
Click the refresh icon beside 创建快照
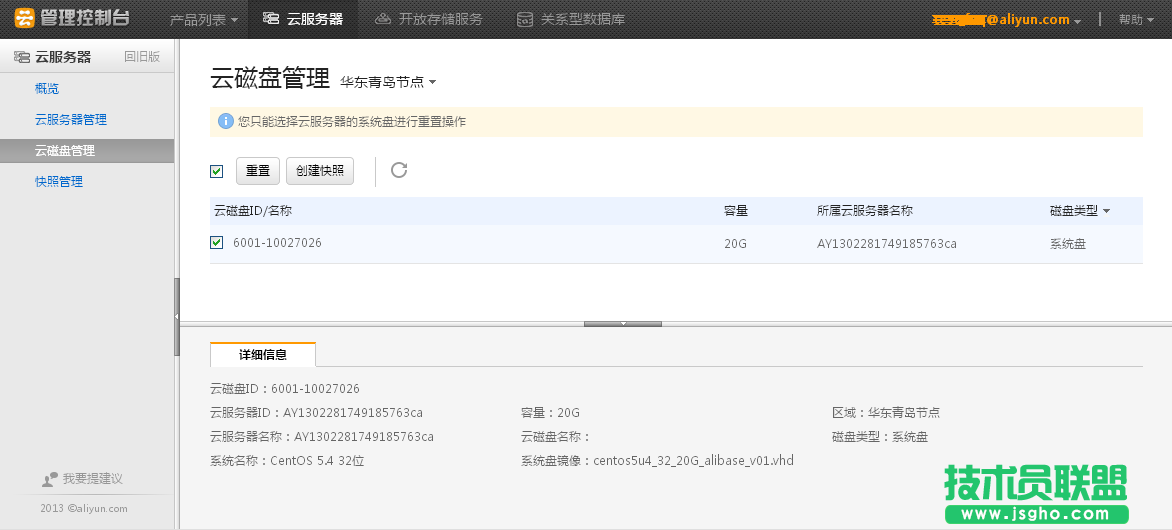tap(399, 170)
